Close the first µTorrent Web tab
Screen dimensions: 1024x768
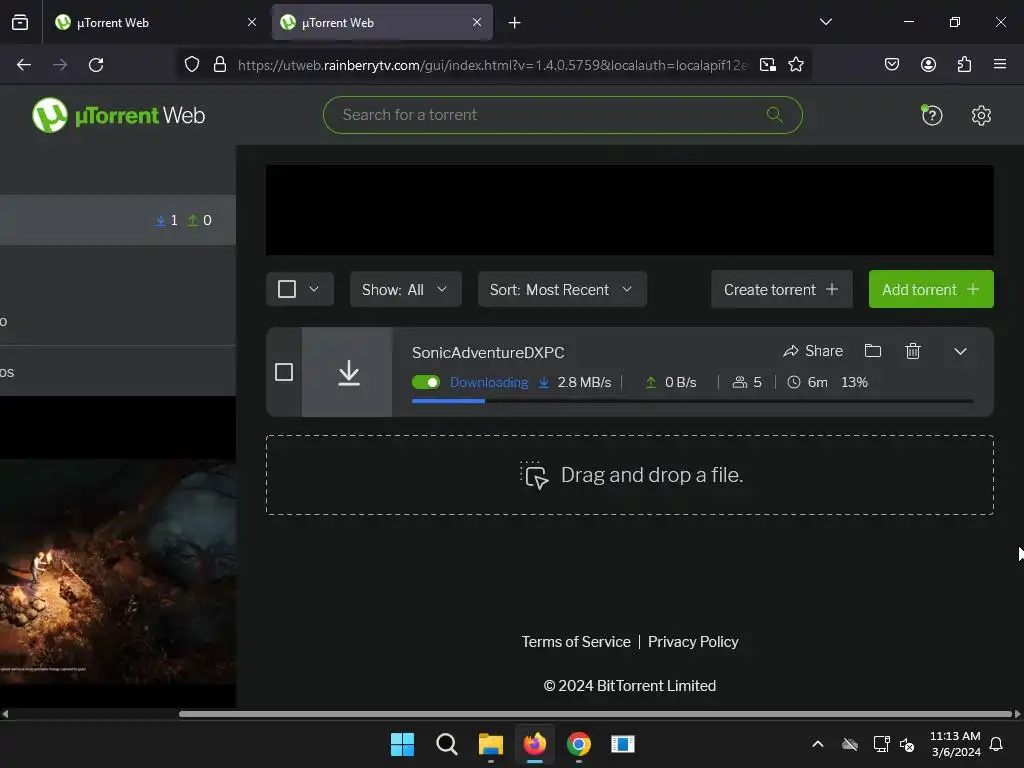click(252, 23)
